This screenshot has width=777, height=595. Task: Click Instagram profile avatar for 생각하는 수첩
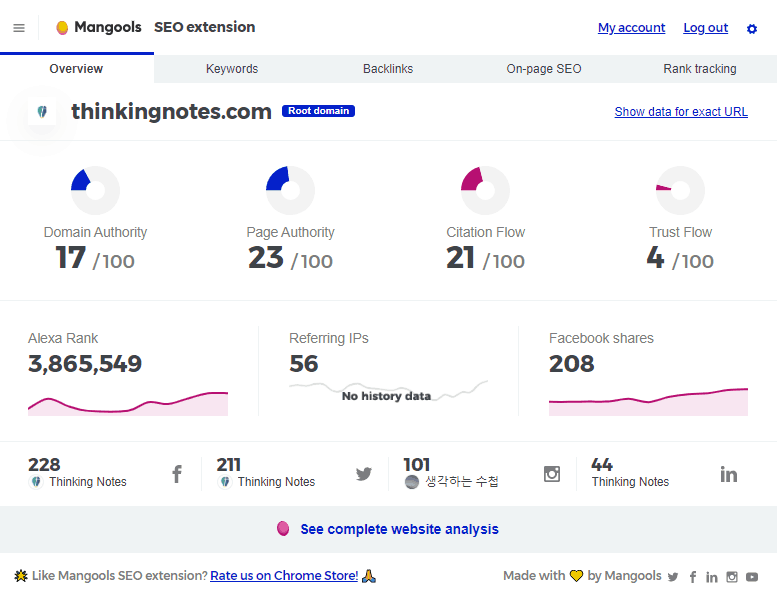click(x=412, y=482)
